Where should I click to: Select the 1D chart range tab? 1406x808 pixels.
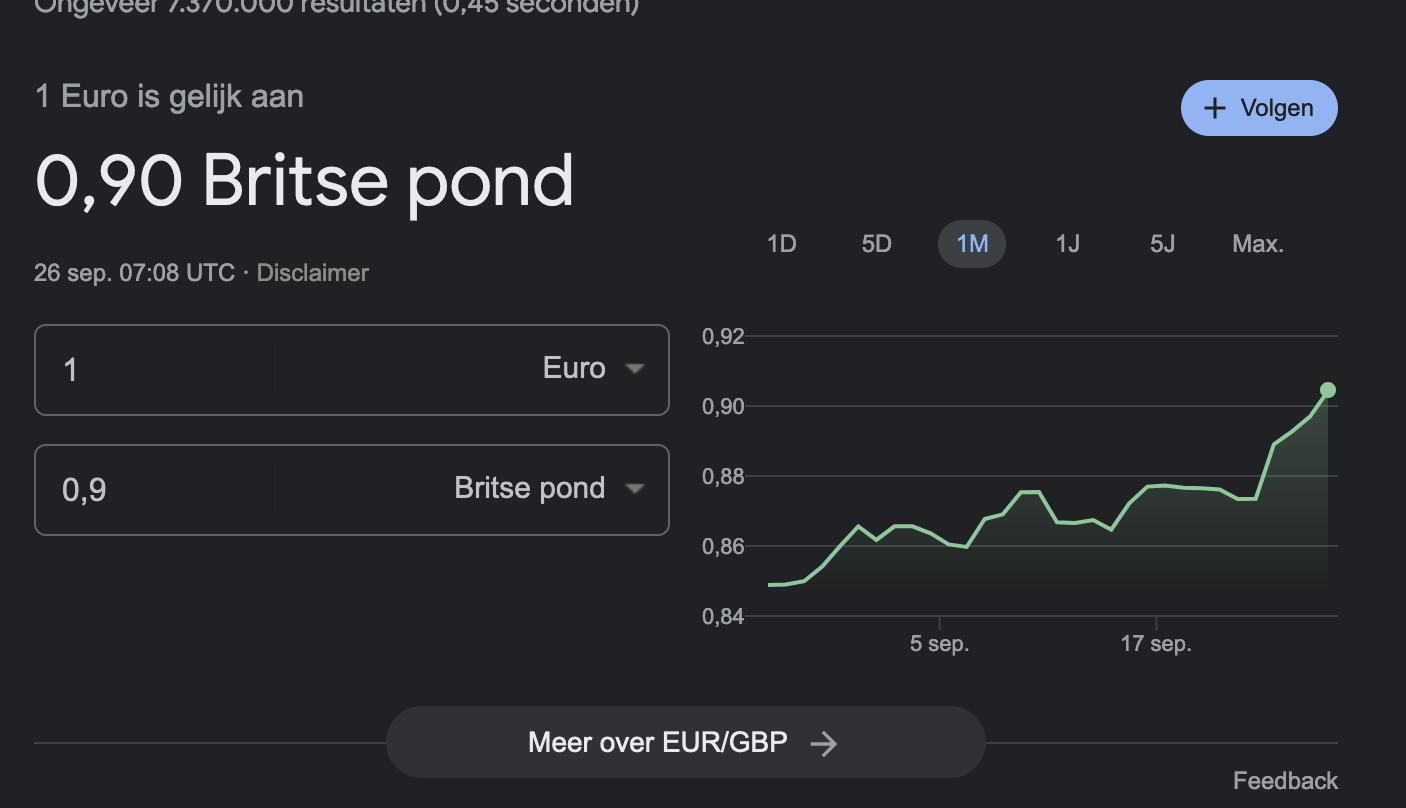[x=781, y=244]
